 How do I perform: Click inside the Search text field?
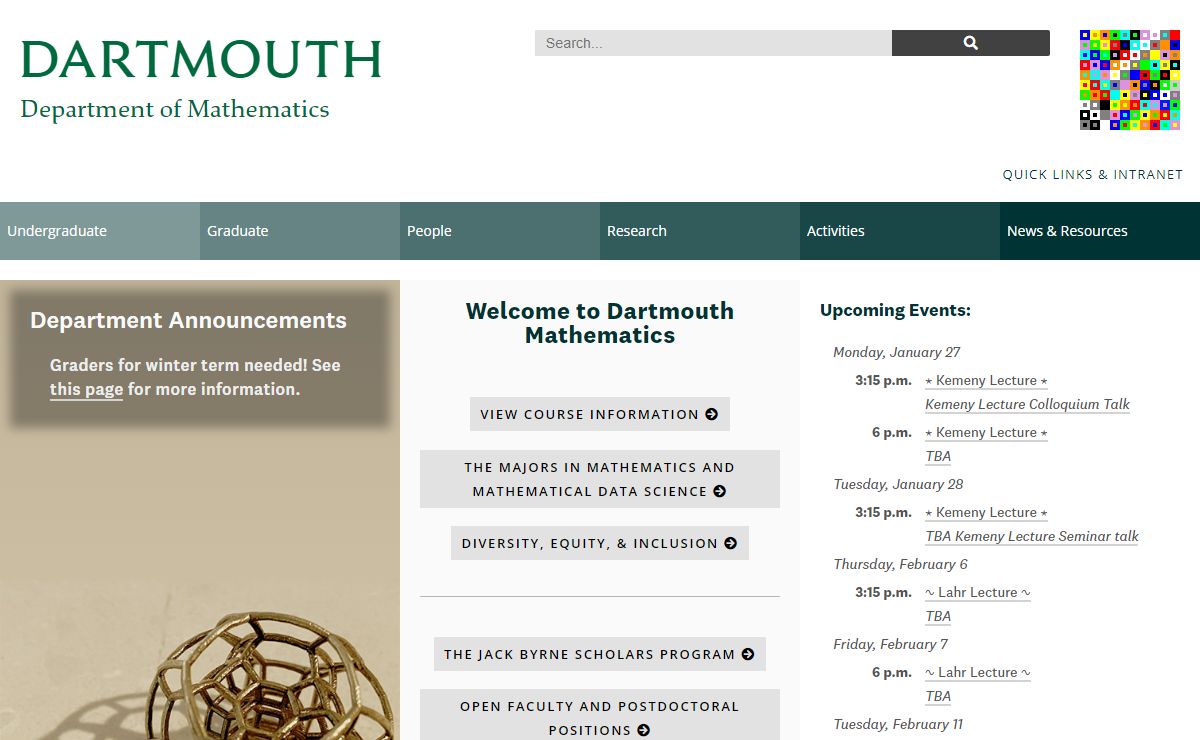click(x=713, y=43)
